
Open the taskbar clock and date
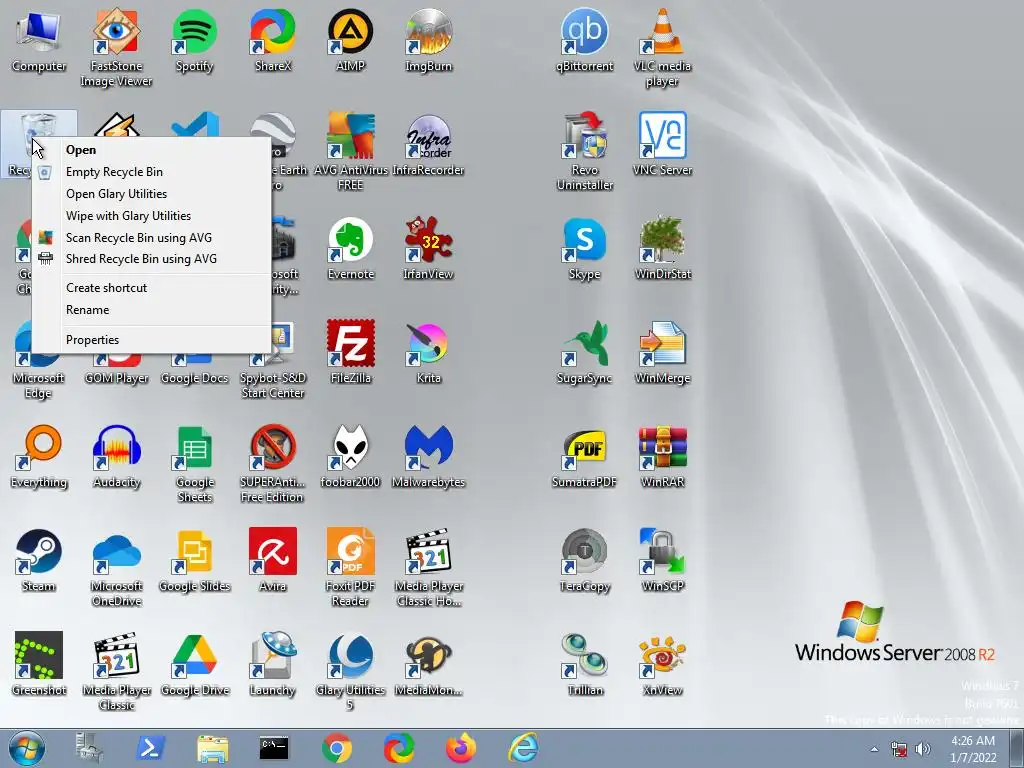[x=973, y=749]
